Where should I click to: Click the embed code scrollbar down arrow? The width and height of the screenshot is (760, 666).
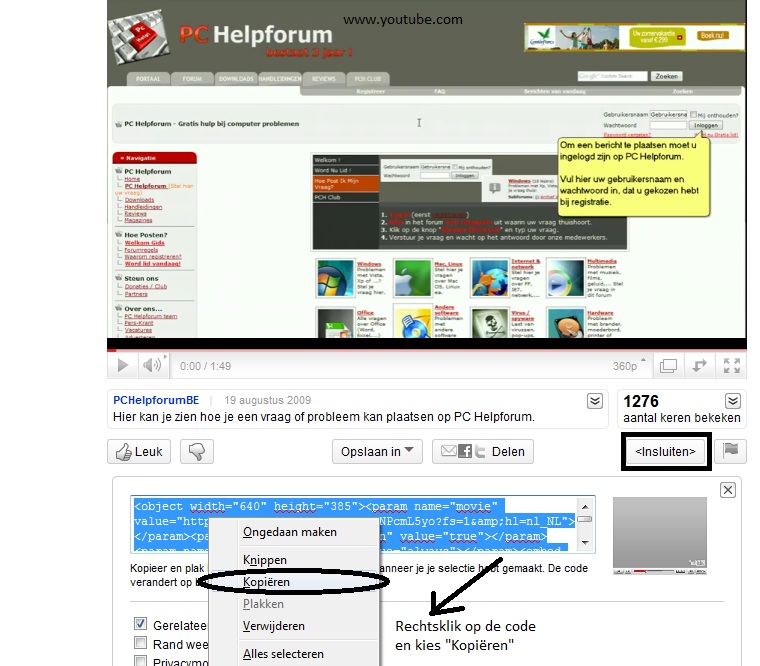586,542
